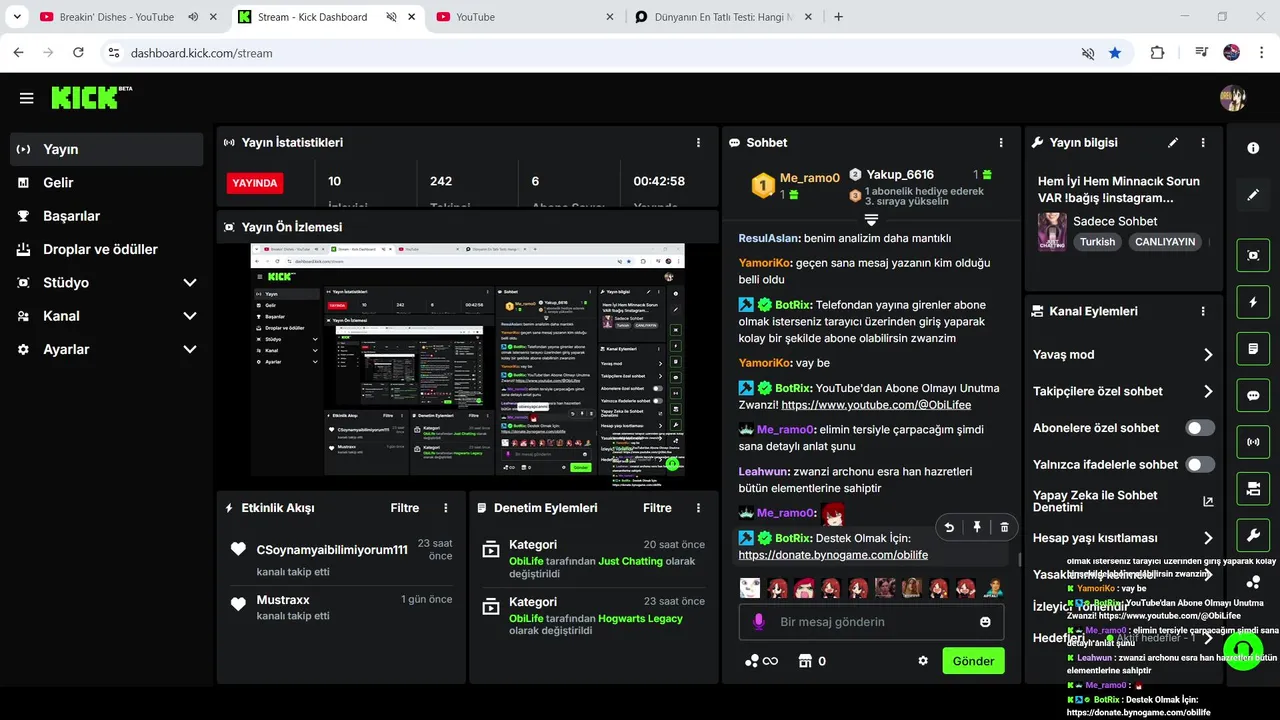Open Başarılar in left navigation
The image size is (1280, 720).
tap(106, 216)
